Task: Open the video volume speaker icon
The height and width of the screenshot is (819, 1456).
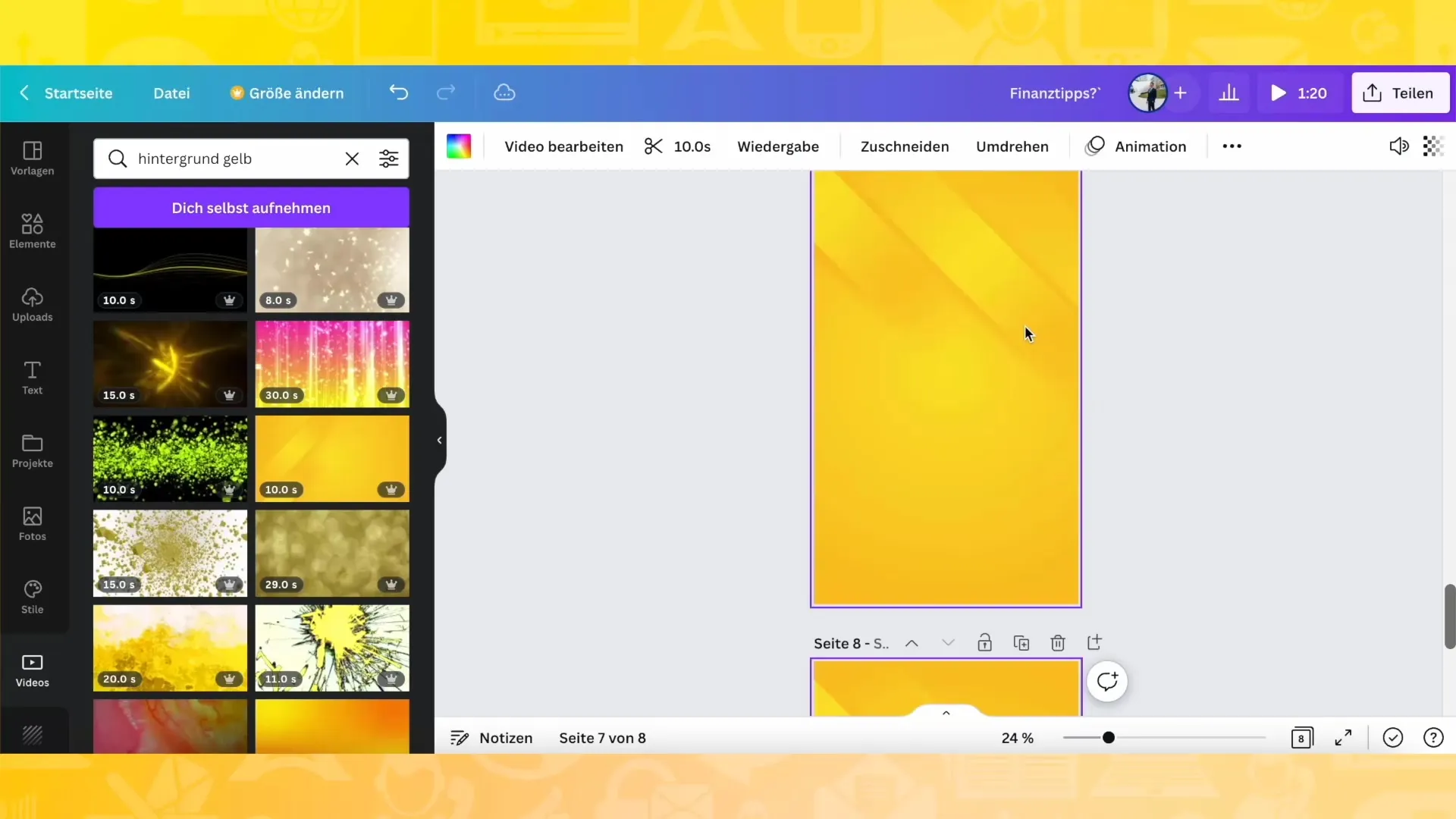Action: (x=1398, y=146)
